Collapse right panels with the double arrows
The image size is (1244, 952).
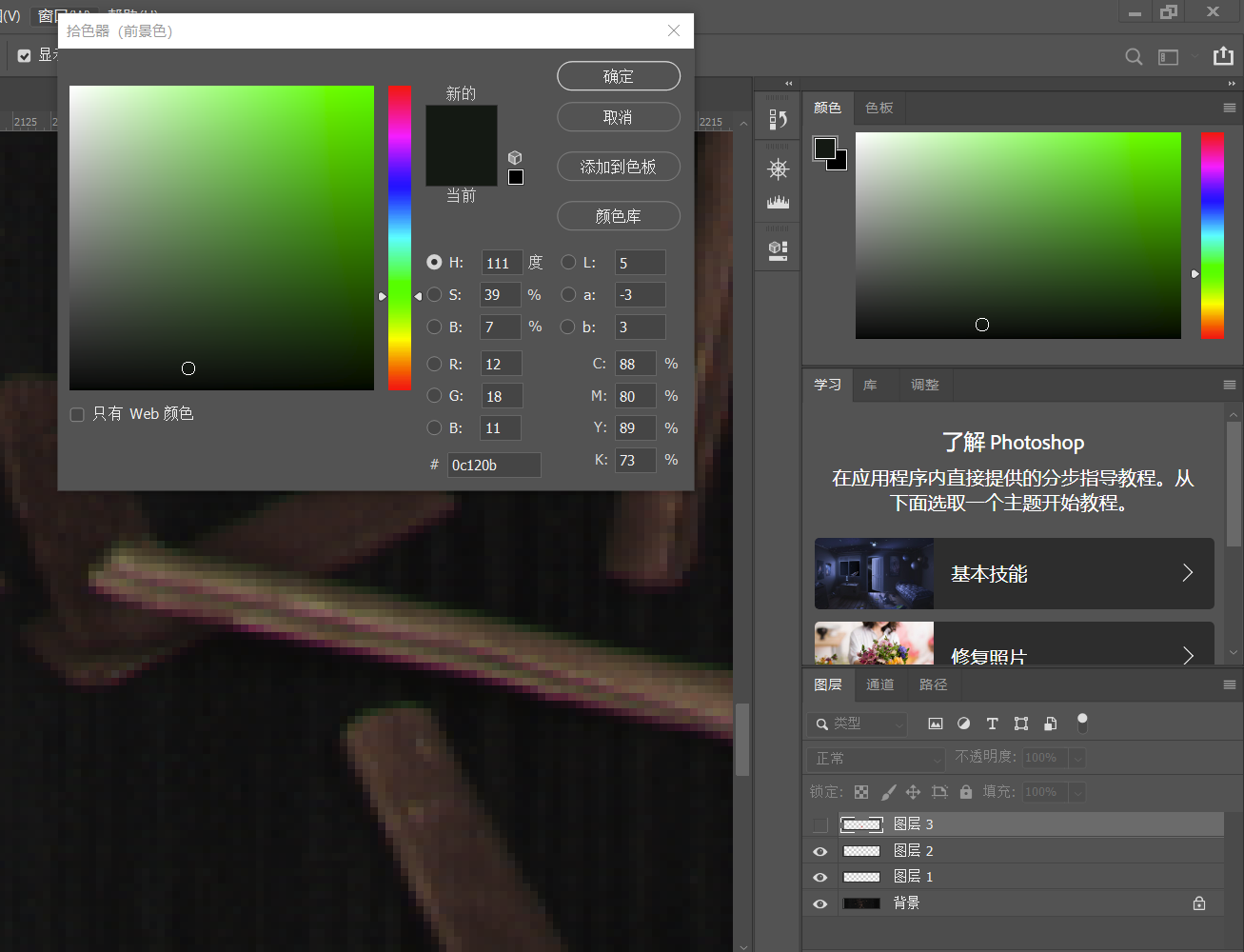1232,84
